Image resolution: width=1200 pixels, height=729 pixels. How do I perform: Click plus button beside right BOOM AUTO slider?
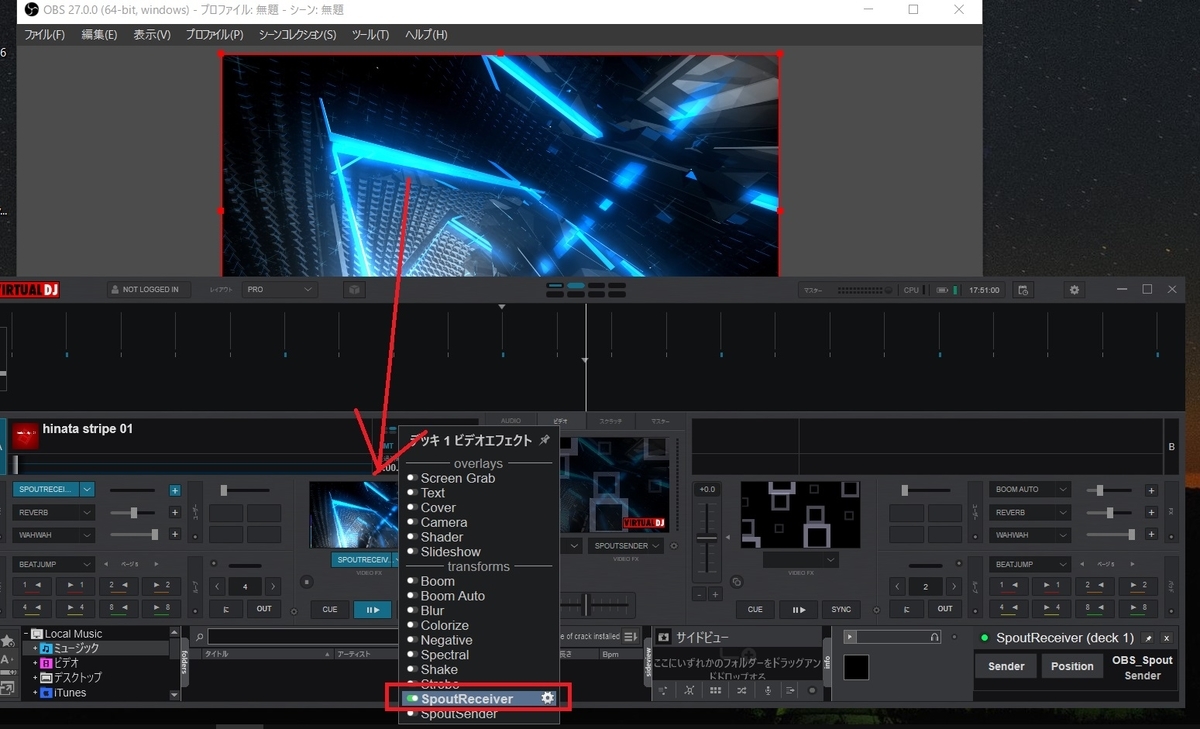[1151, 490]
